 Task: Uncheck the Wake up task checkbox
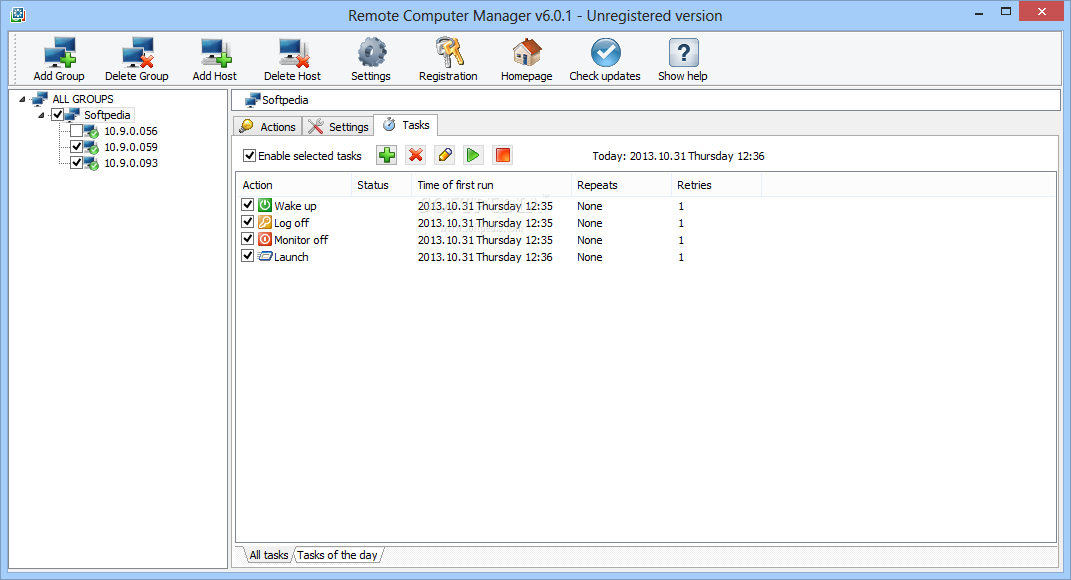[x=248, y=204]
